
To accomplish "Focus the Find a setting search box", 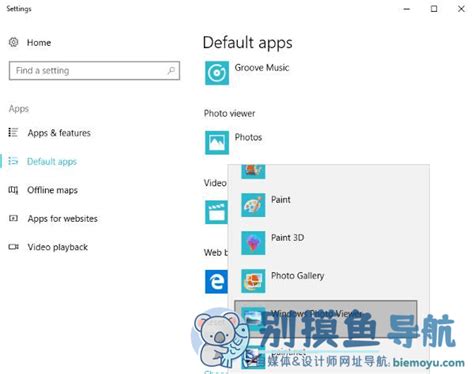I will tap(94, 71).
